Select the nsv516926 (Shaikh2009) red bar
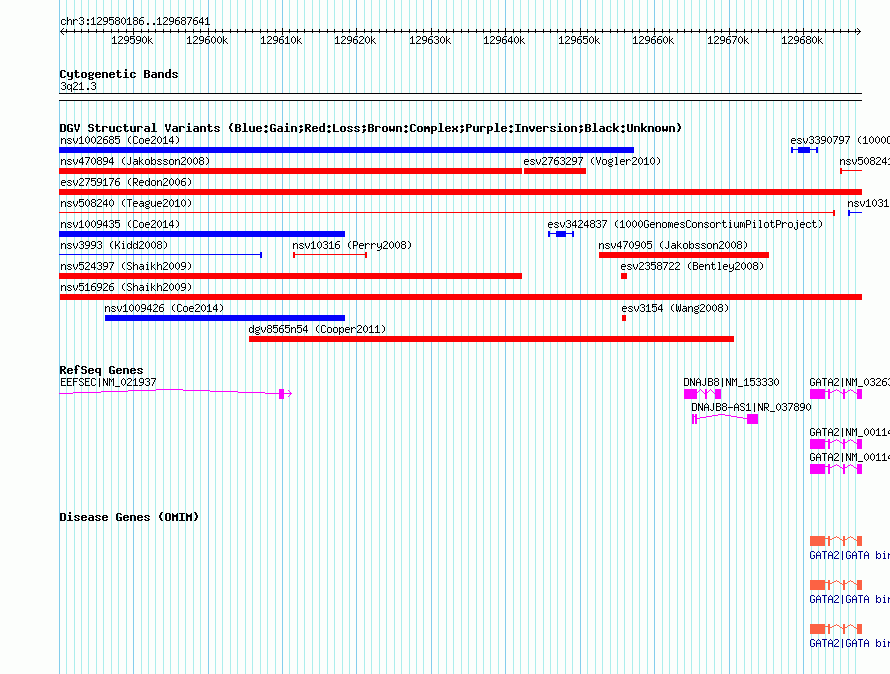890x674 pixels. (460, 297)
